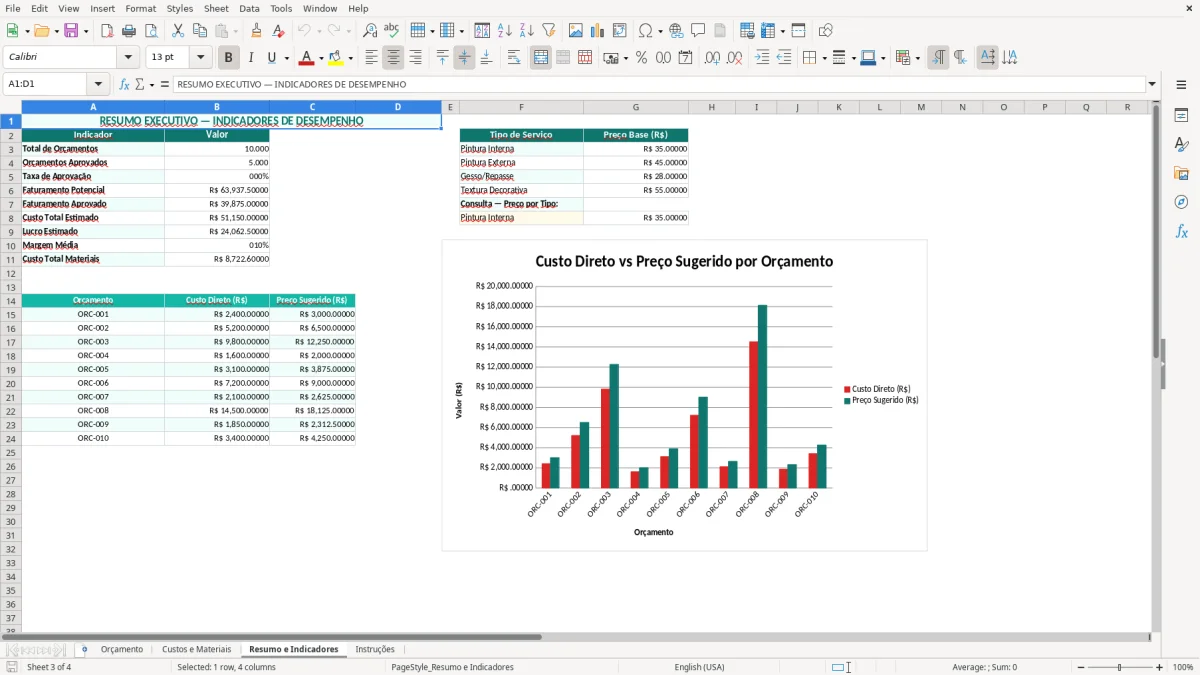Click the Copy icon

pyautogui.click(x=200, y=31)
